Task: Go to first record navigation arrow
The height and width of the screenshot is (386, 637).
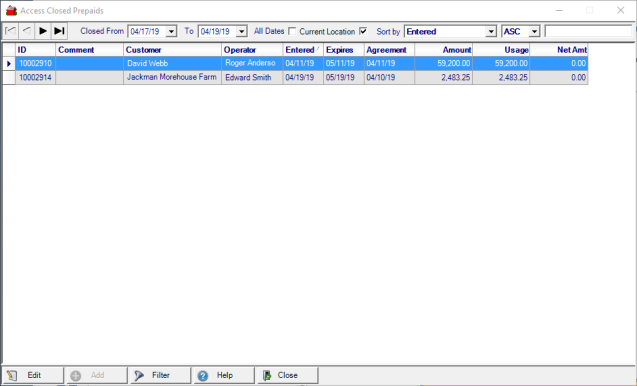Action: pyautogui.click(x=11, y=31)
